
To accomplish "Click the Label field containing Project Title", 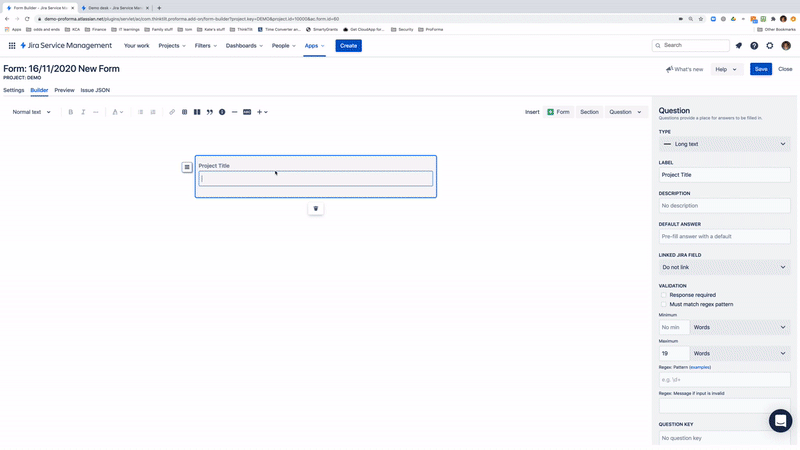I will [x=724, y=174].
